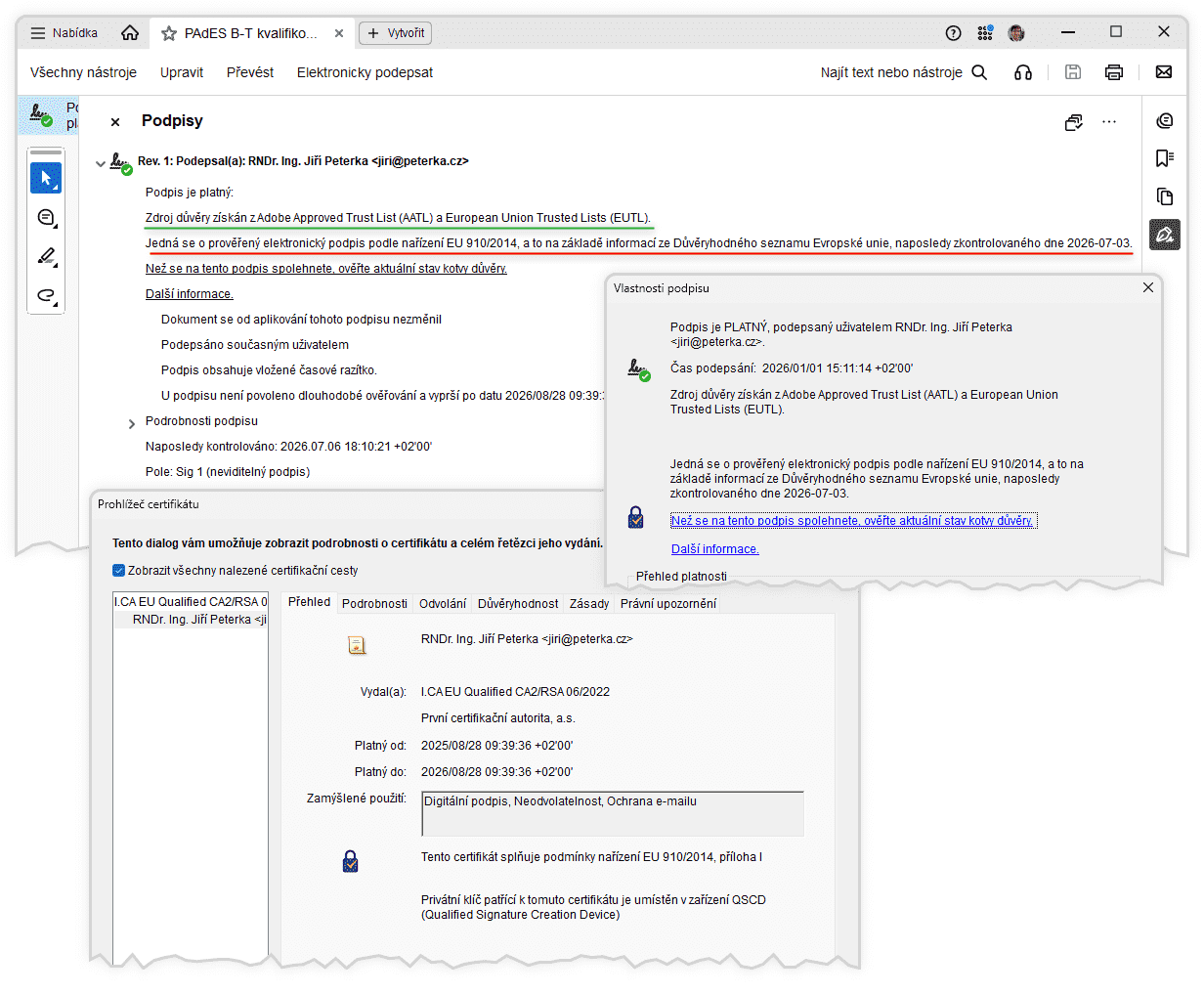Open the help question mark icon
The height and width of the screenshot is (994, 1204).
(x=954, y=33)
